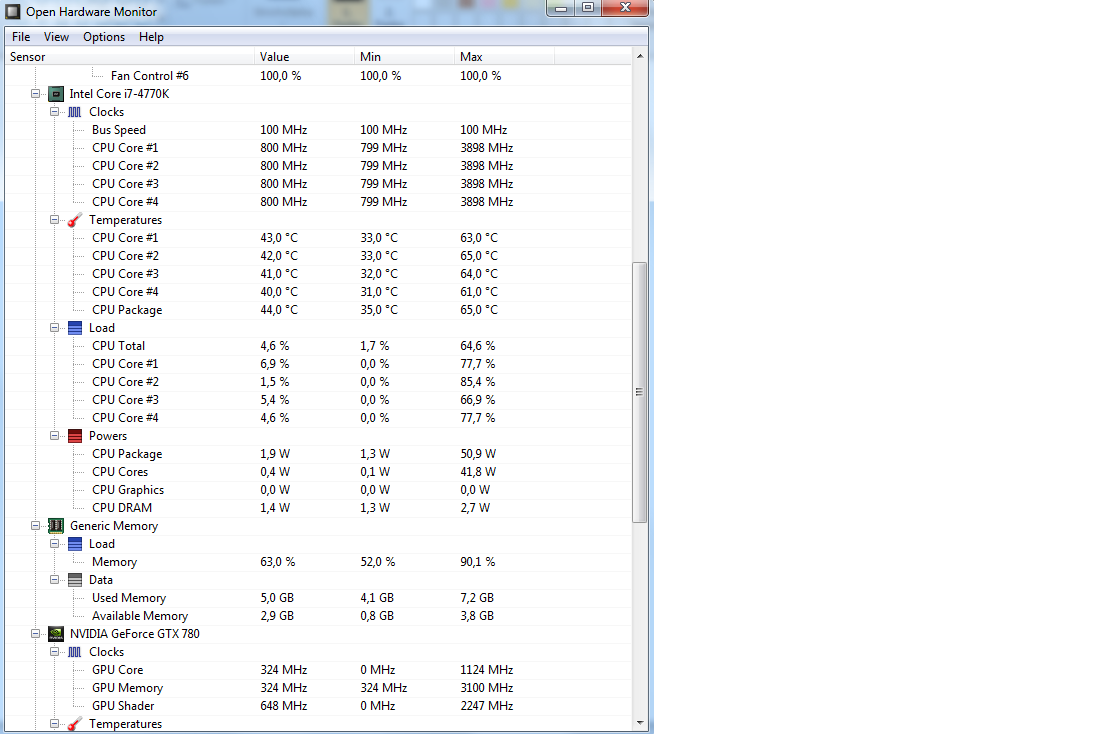
Task: Click the Value column header
Action: coord(304,57)
